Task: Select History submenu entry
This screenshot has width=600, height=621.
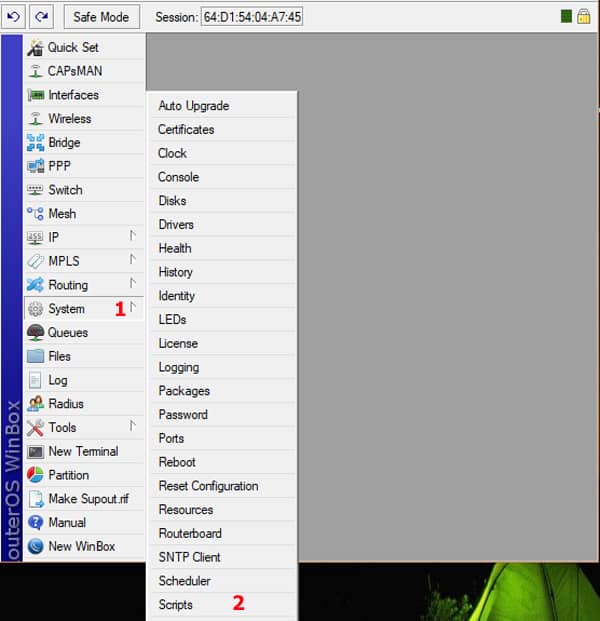Action: point(224,272)
